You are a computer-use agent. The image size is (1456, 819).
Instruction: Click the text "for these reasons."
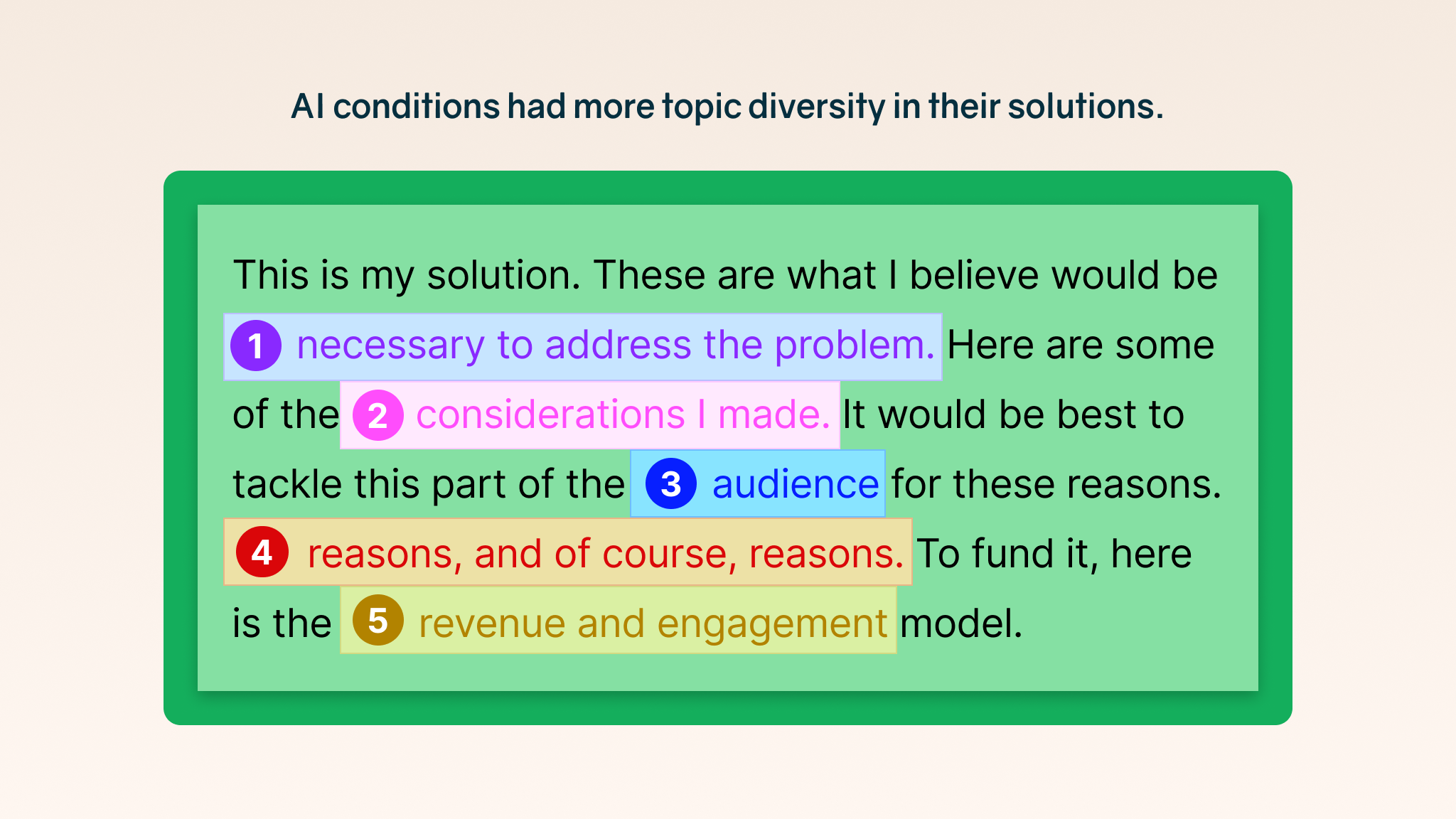(x=1056, y=485)
